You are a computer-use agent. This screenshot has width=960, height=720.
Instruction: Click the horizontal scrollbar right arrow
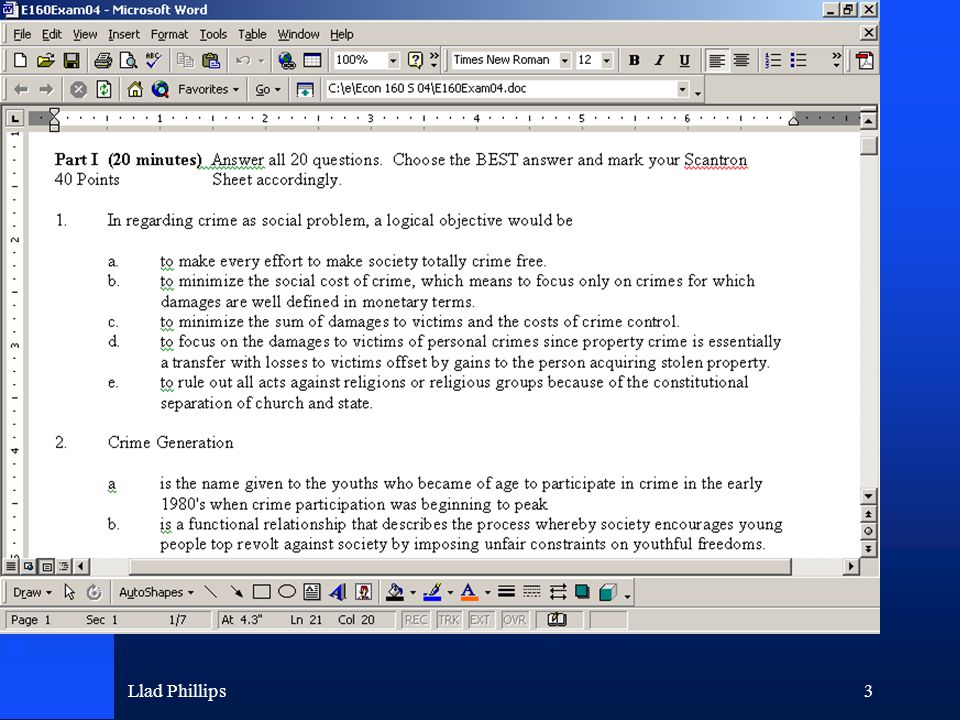850,566
